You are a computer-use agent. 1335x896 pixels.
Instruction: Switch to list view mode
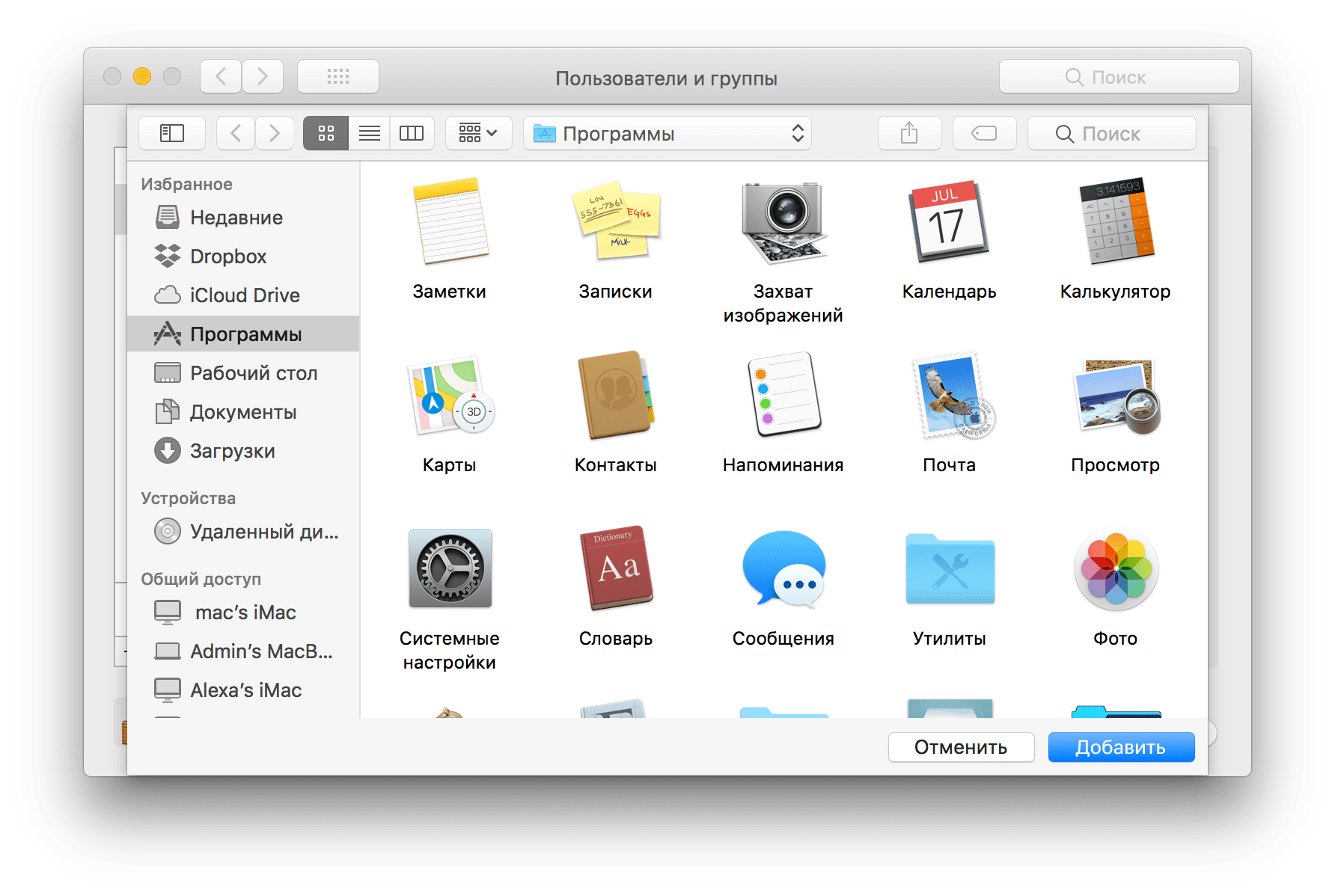point(369,133)
